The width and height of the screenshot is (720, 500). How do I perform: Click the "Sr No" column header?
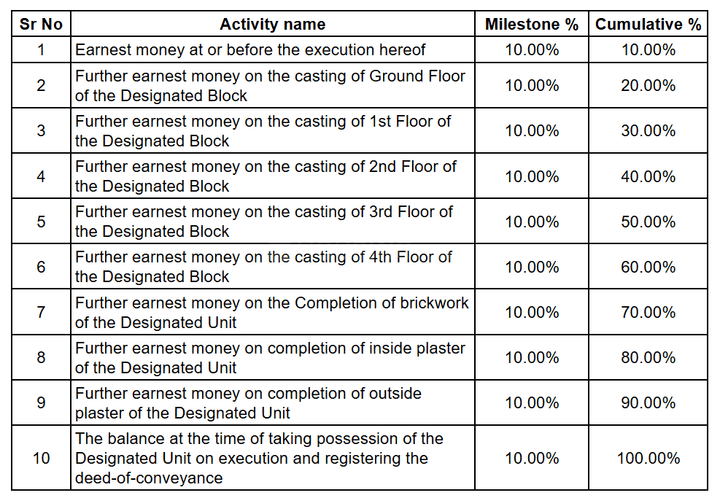tap(40, 24)
